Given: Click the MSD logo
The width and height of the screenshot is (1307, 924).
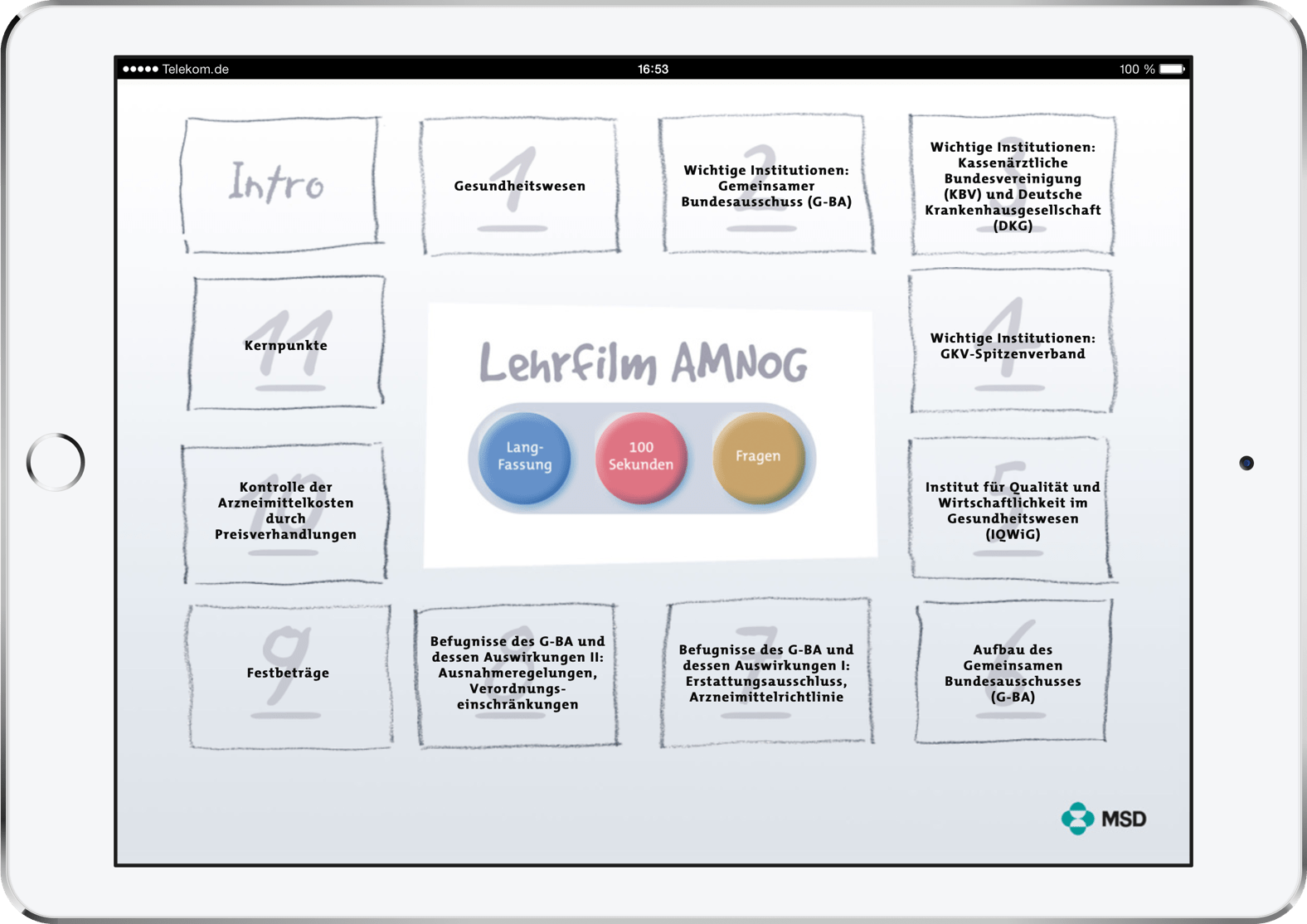Looking at the screenshot, I should tap(1104, 819).
